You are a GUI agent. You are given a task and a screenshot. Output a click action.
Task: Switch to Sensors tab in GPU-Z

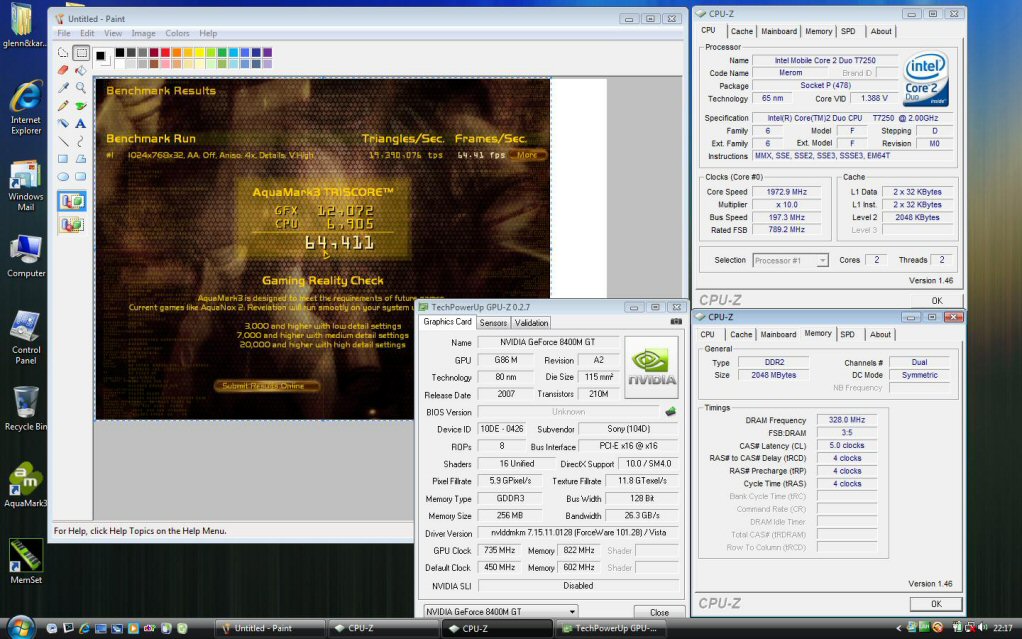[x=493, y=323]
